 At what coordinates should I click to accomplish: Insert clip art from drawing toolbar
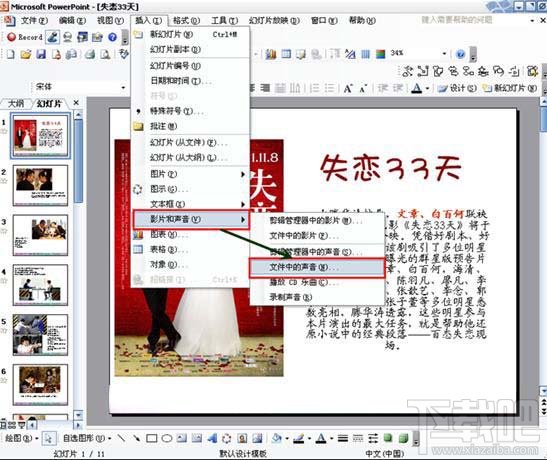[242, 438]
